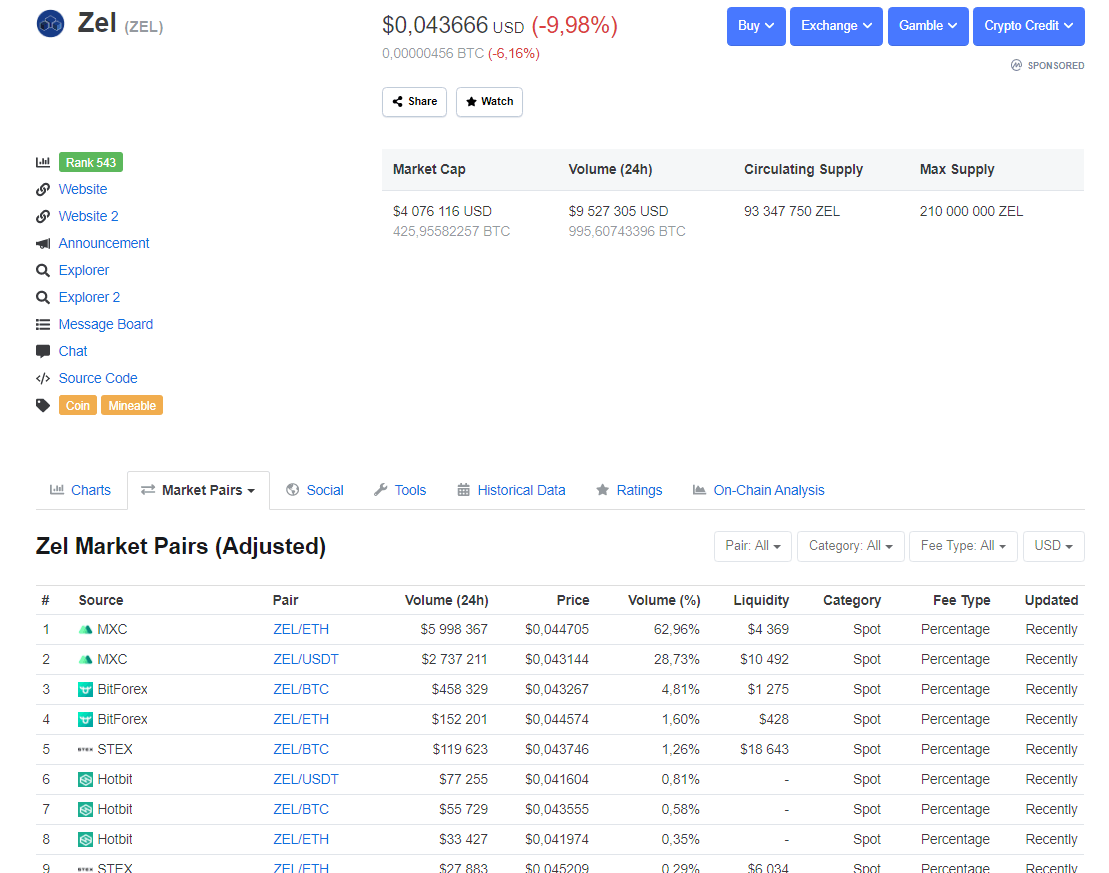1109x873 pixels.
Task: Click the speech bubble icon beside Chat
Action: click(43, 352)
